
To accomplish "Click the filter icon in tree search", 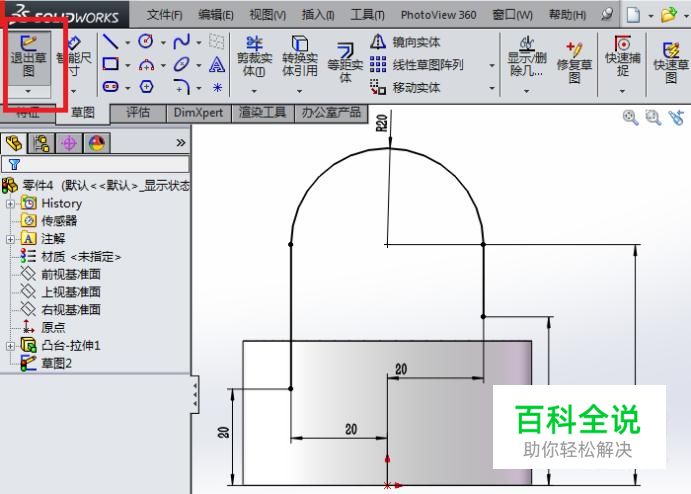I will click(14, 164).
